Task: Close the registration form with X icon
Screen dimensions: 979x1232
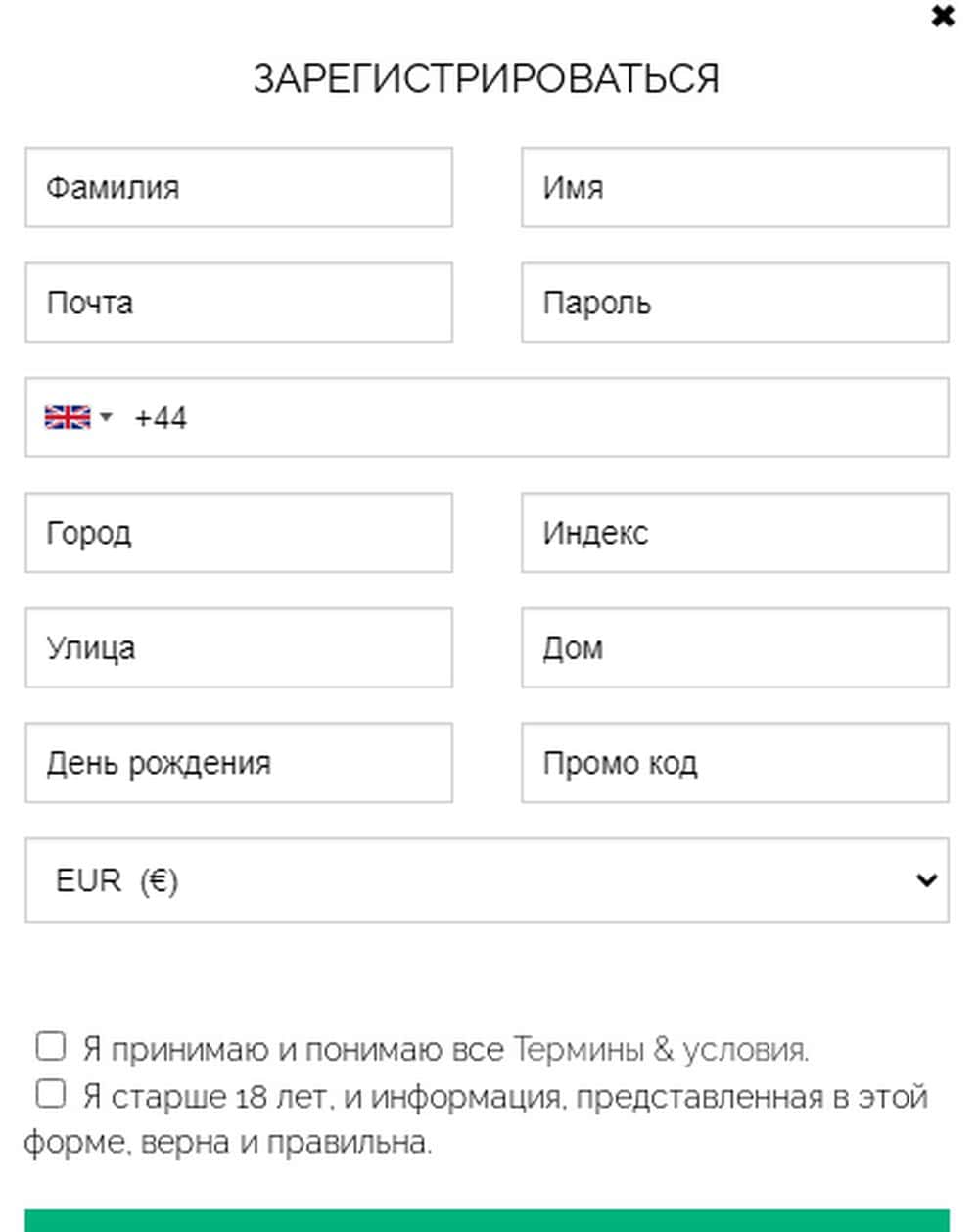Action: [x=942, y=17]
